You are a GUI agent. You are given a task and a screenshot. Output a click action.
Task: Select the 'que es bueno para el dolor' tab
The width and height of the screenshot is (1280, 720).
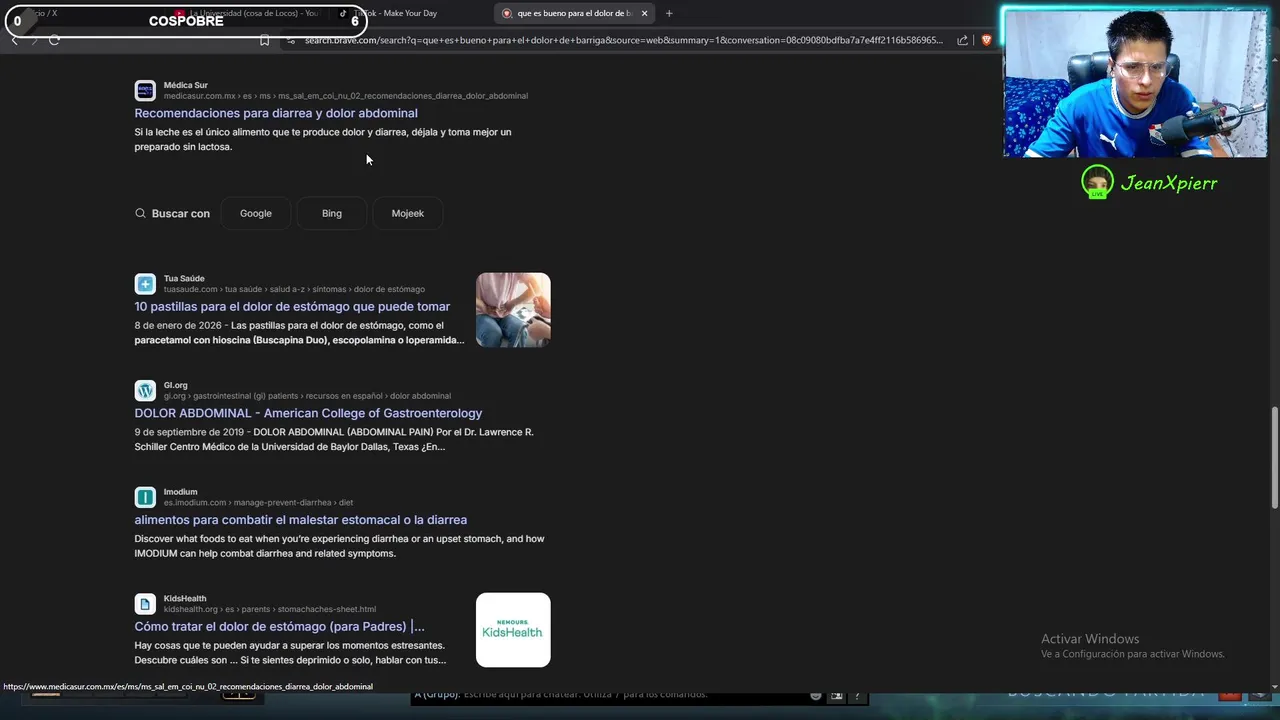coord(573,13)
